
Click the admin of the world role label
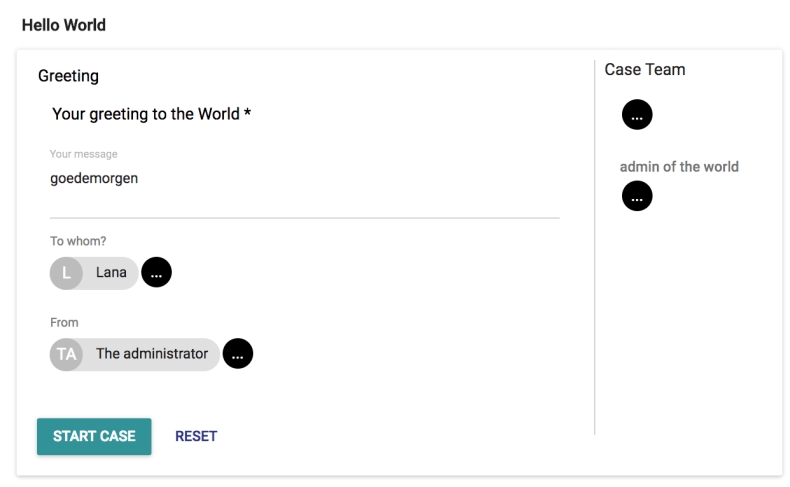tap(679, 166)
